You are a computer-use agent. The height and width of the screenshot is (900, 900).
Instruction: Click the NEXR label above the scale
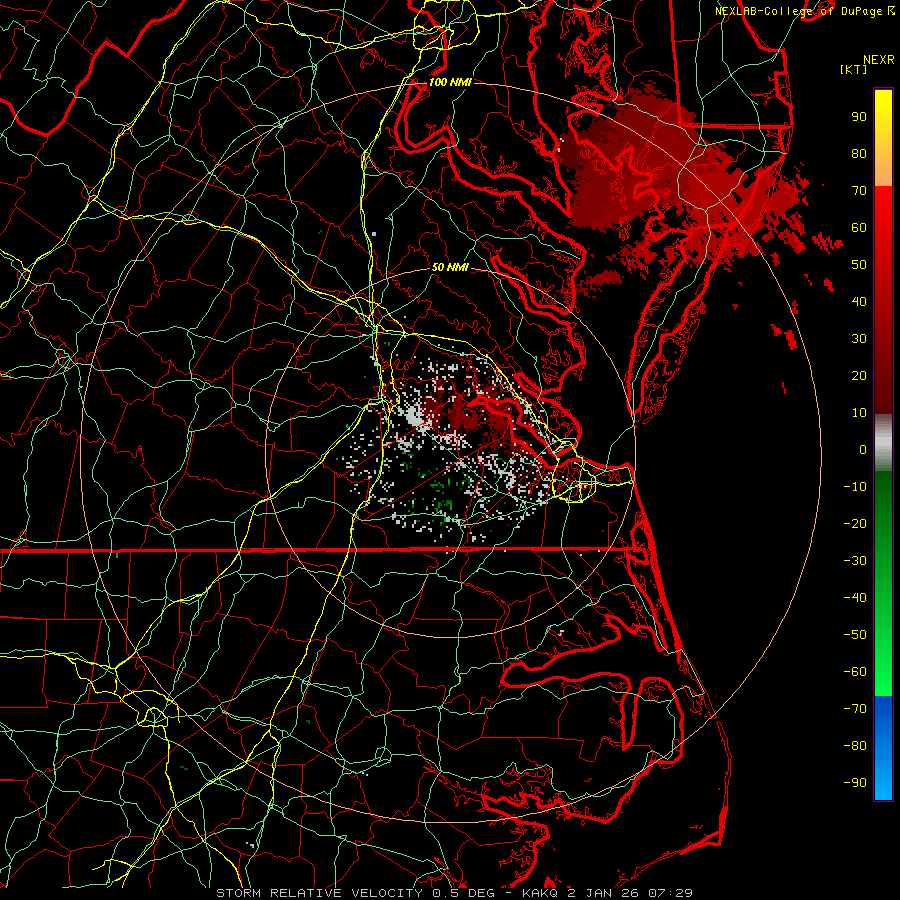pyautogui.click(x=879, y=60)
